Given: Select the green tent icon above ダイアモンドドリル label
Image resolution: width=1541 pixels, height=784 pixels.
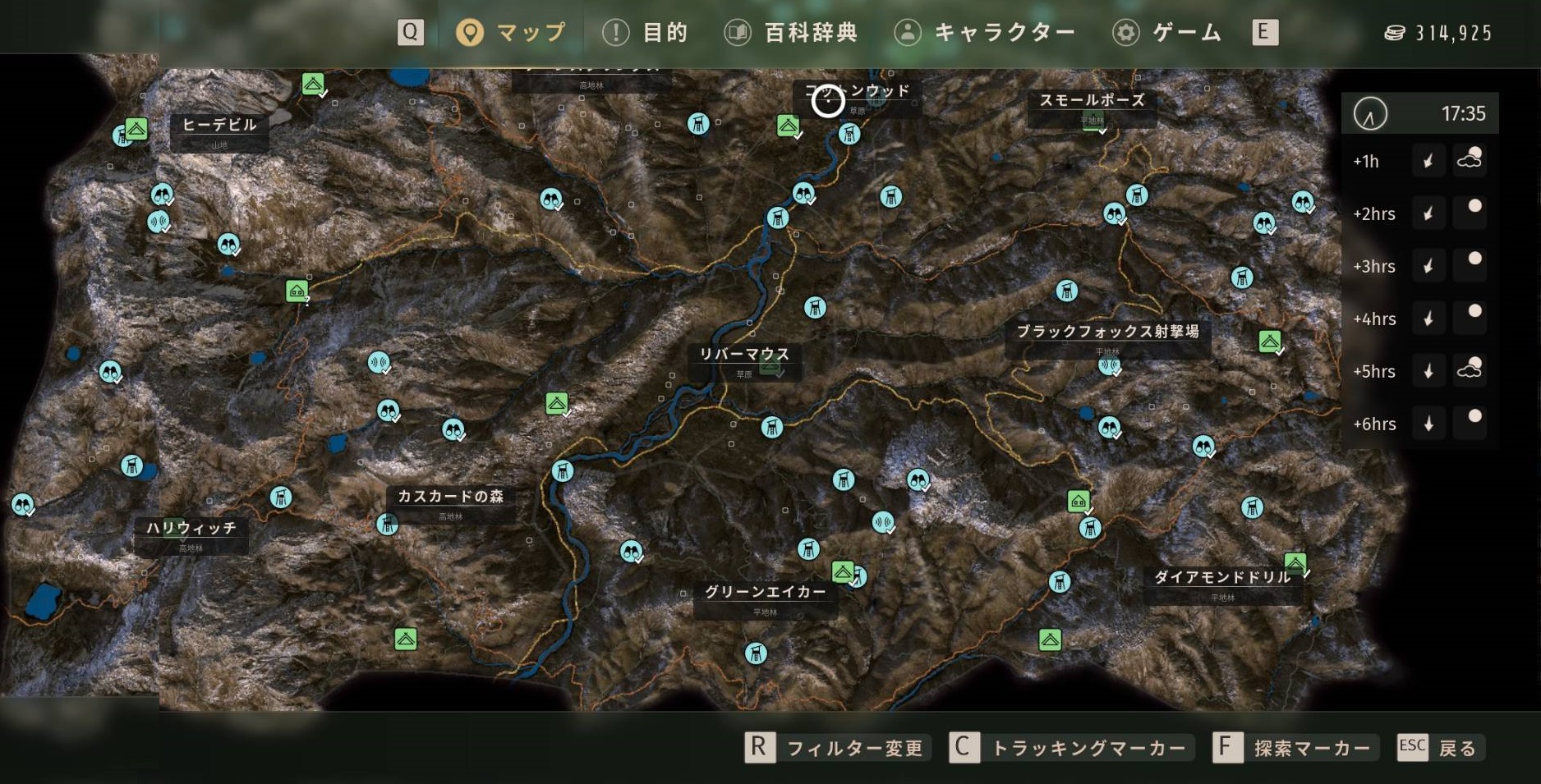Looking at the screenshot, I should click(1295, 563).
